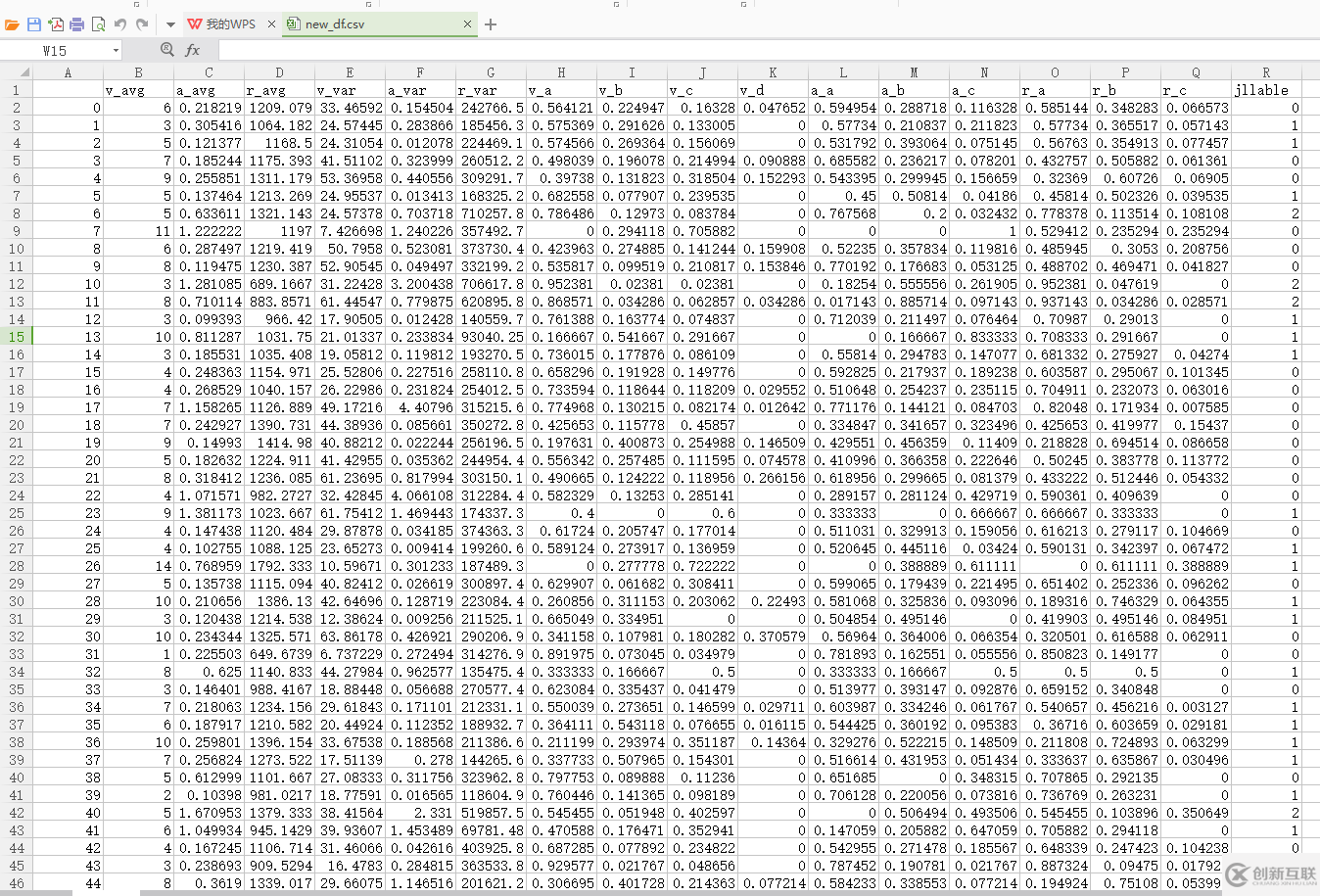The height and width of the screenshot is (896, 1320).
Task: Expand the Name Box dropdown arrow
Action: tap(116, 50)
